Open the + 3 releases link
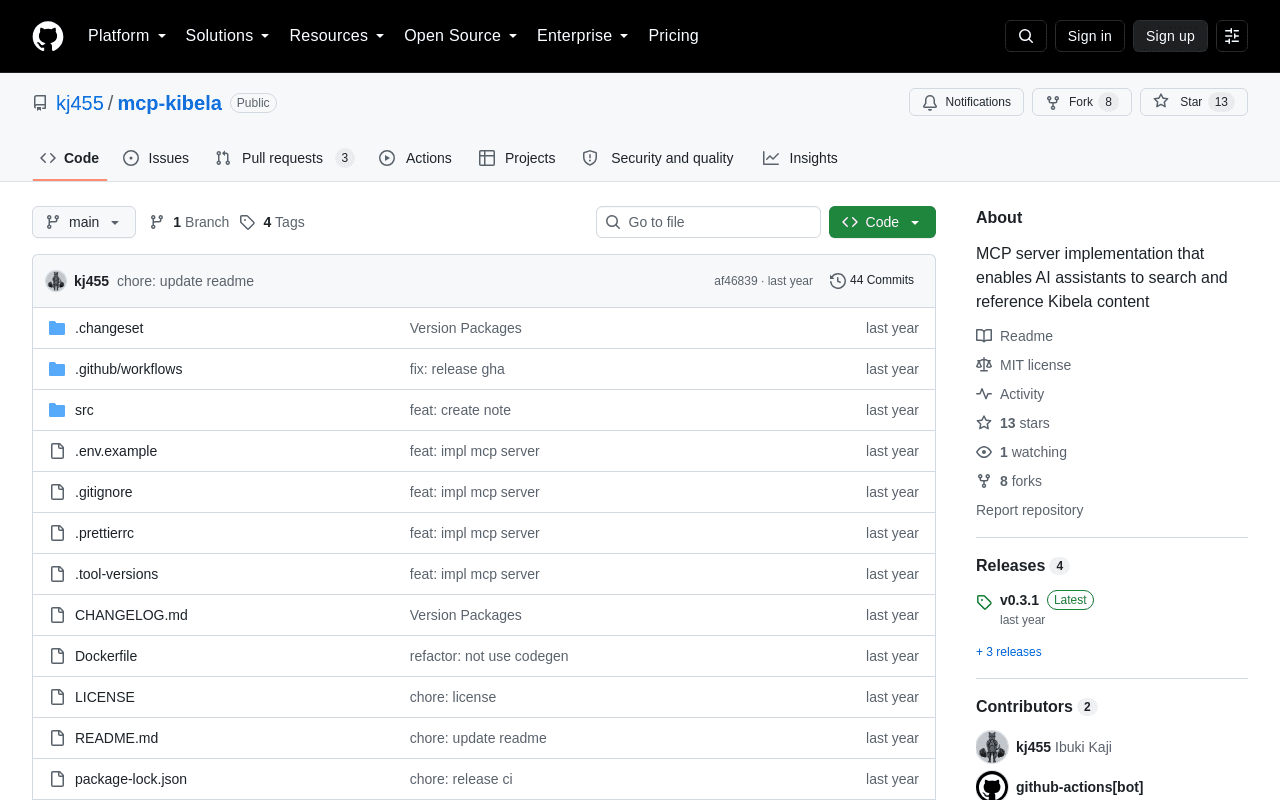Viewport: 1280px width, 800px height. tap(1009, 652)
